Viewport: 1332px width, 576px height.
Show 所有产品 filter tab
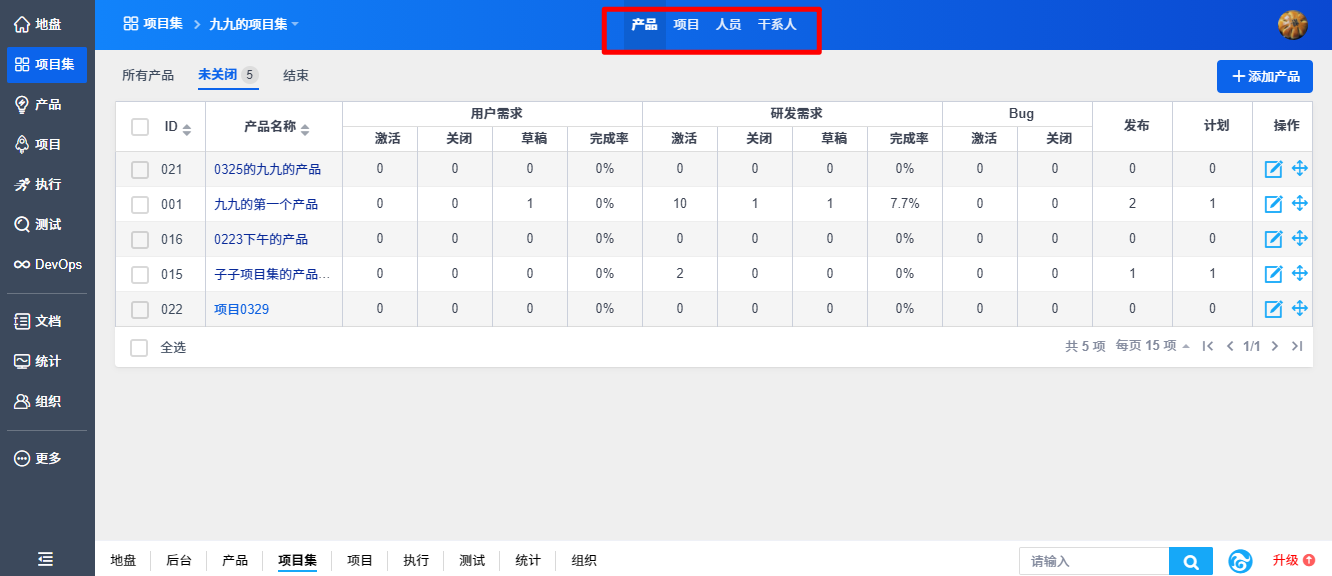click(x=148, y=75)
